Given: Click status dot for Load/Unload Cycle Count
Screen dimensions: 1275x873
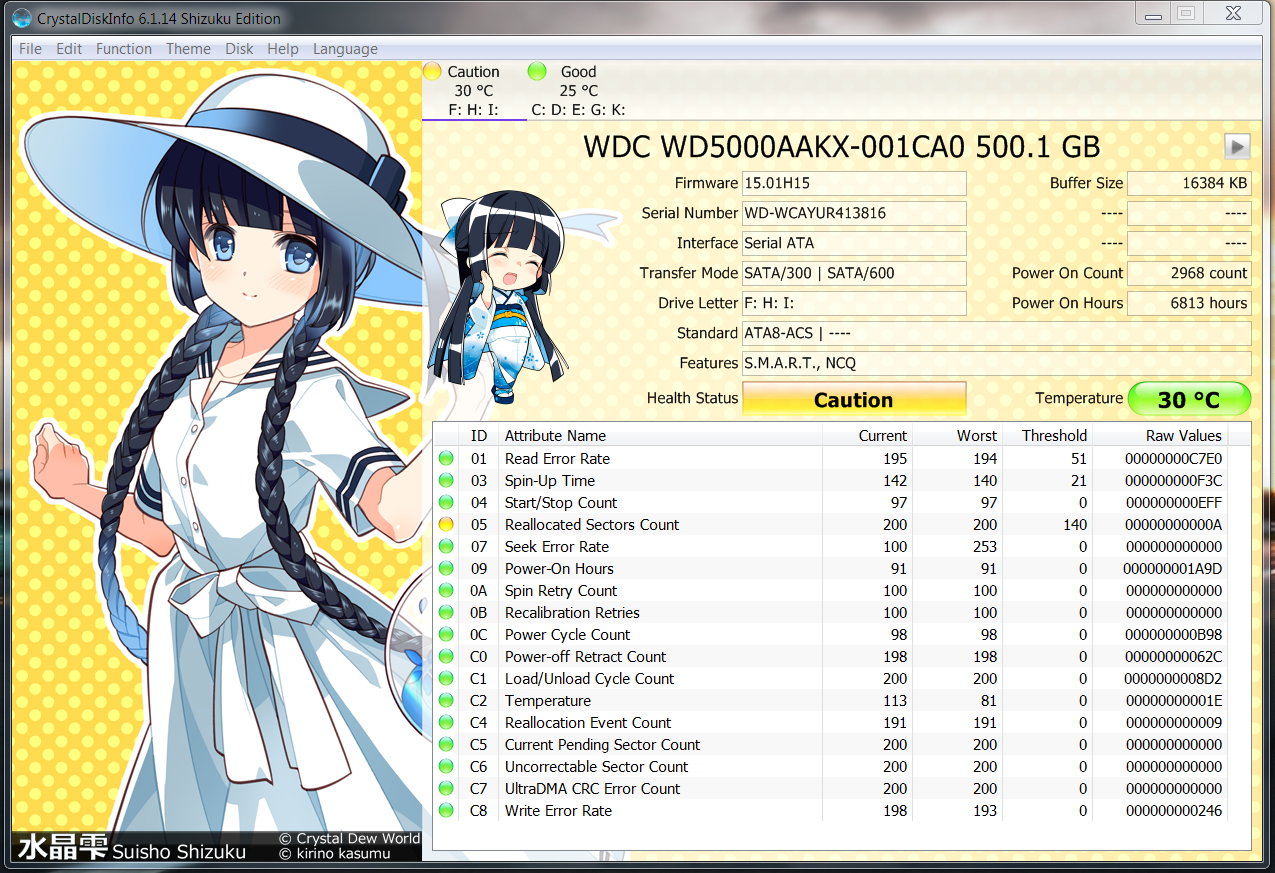Looking at the screenshot, I should [446, 679].
